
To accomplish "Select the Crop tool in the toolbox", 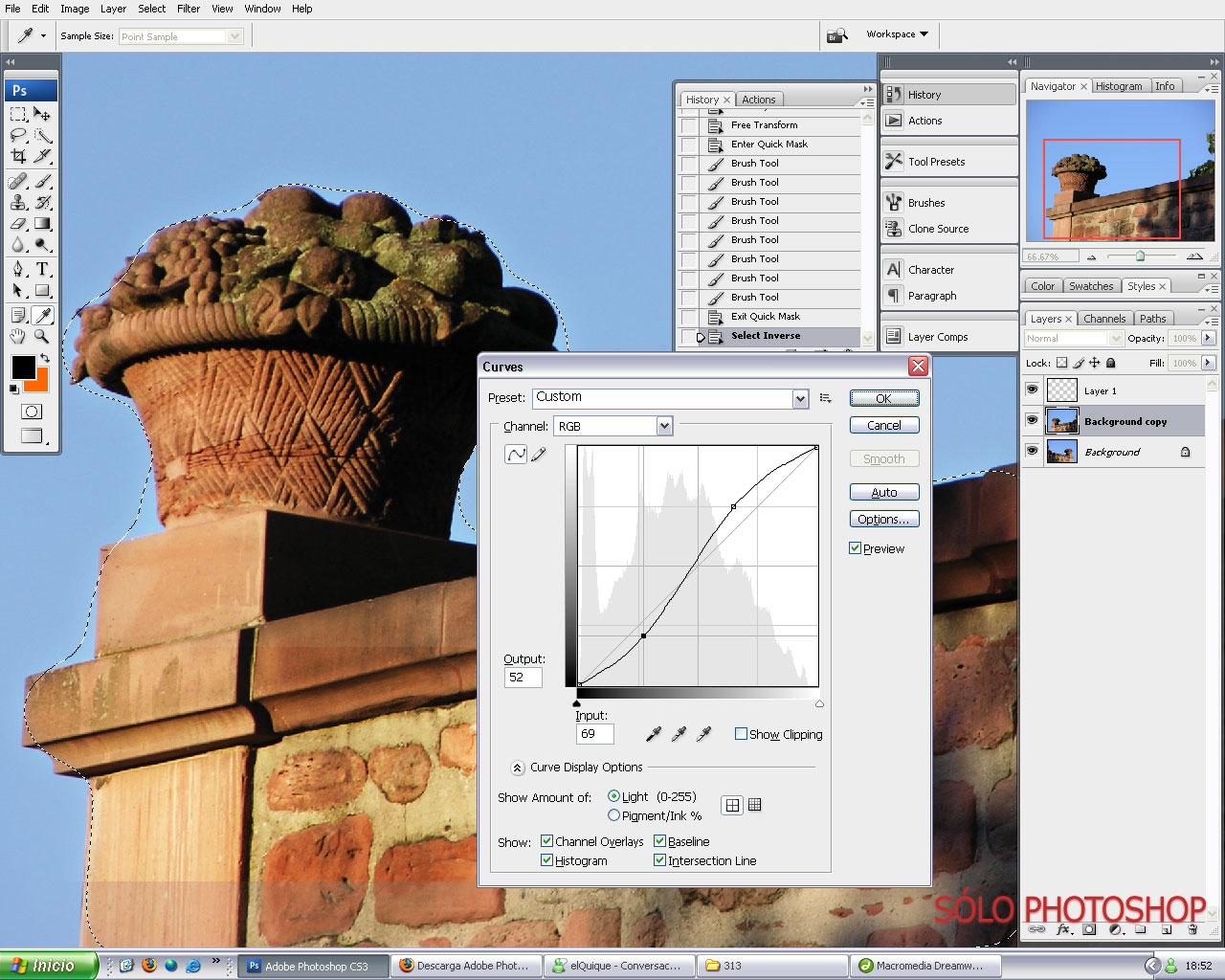I will pos(18,156).
